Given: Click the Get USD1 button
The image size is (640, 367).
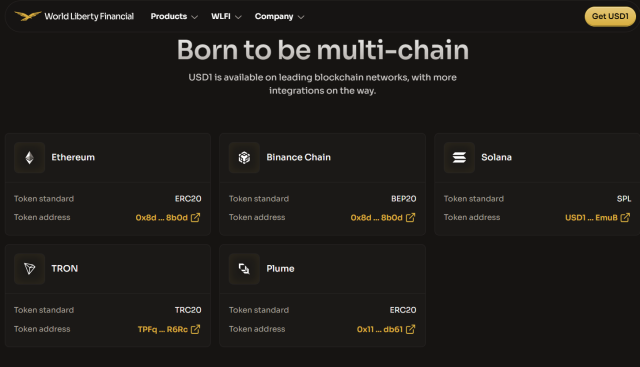Looking at the screenshot, I should (610, 16).
